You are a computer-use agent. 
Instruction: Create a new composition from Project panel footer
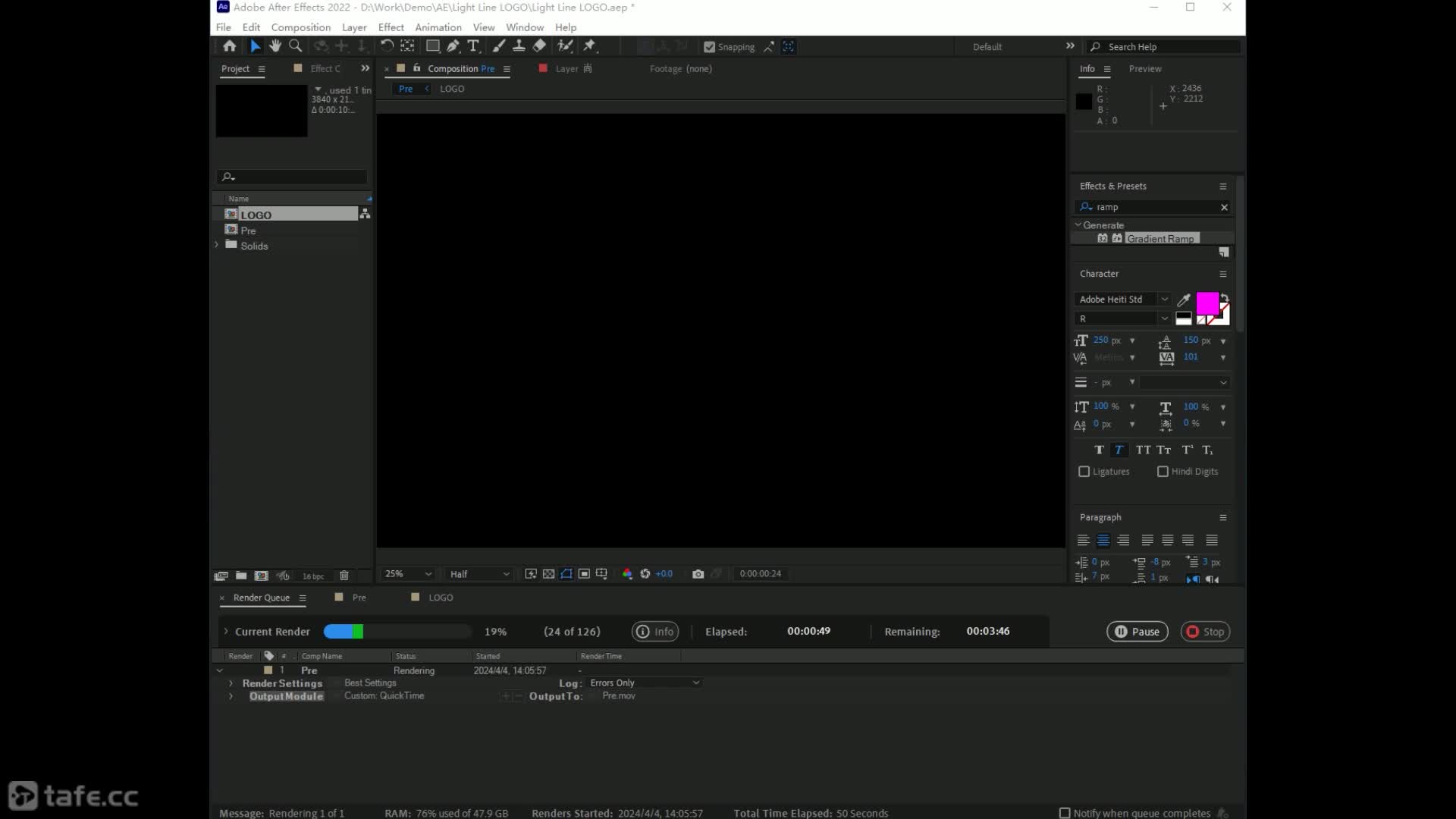coord(262,576)
